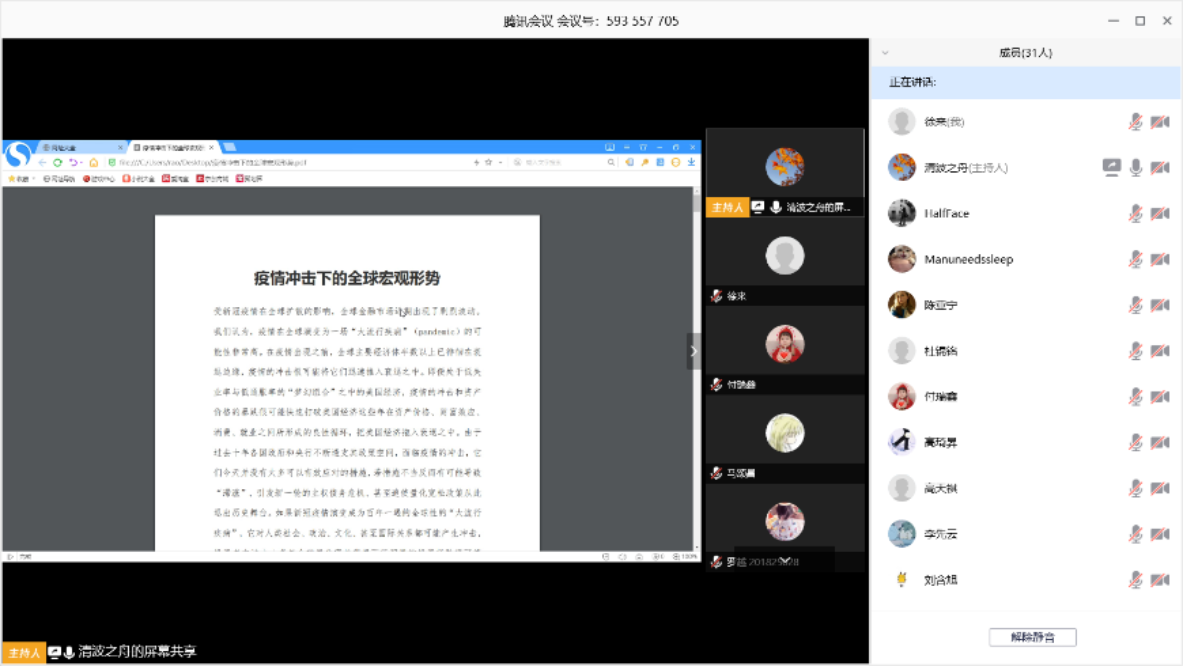Image resolution: width=1183 pixels, height=666 pixels.
Task: Click the screen-sharing indicator beside 清波之丹
Action: (1112, 167)
